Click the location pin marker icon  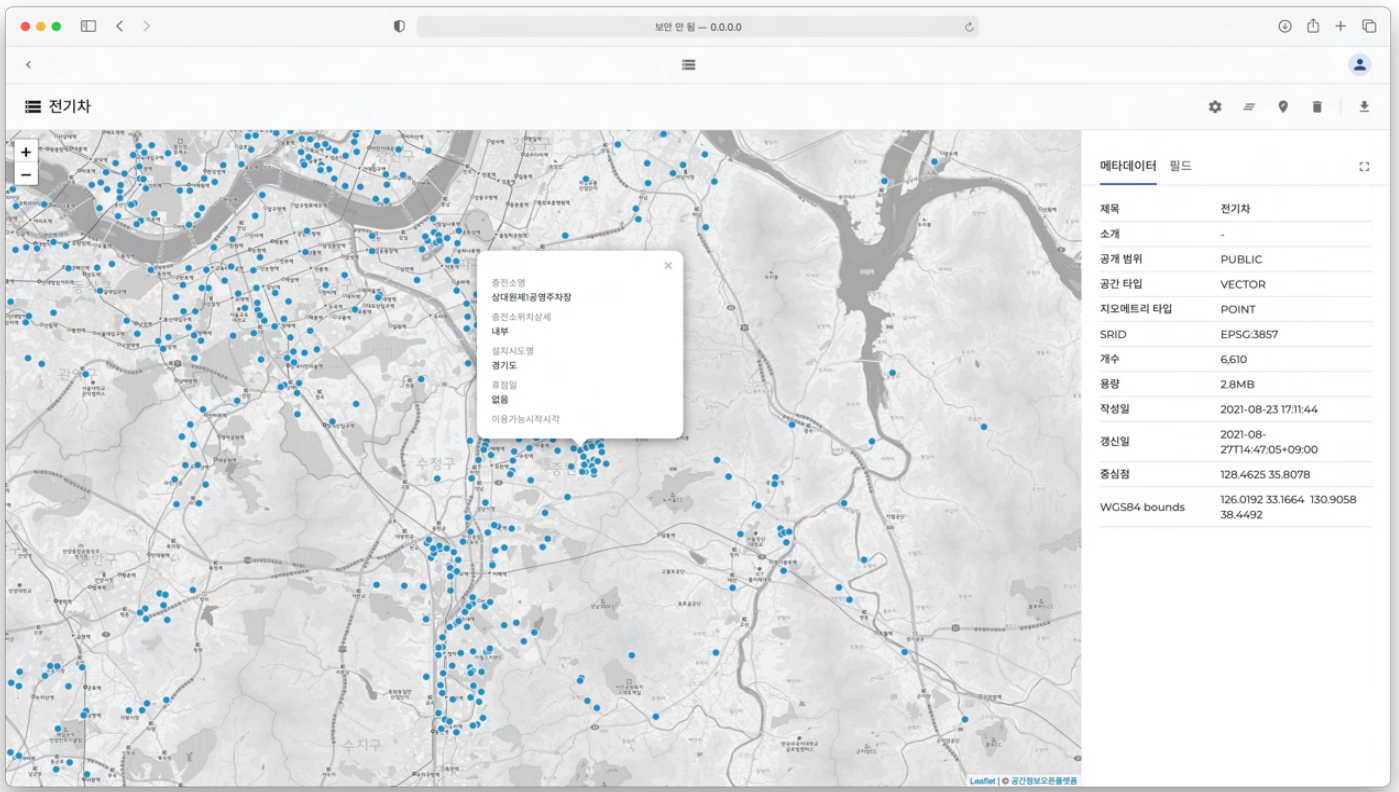(x=1283, y=107)
